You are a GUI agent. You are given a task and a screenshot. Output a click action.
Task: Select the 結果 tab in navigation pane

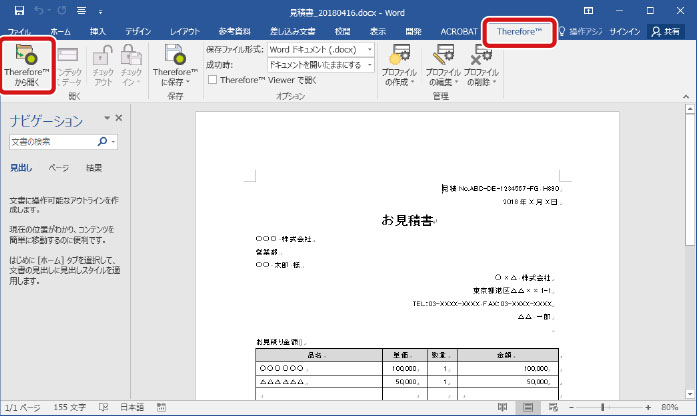[92, 167]
